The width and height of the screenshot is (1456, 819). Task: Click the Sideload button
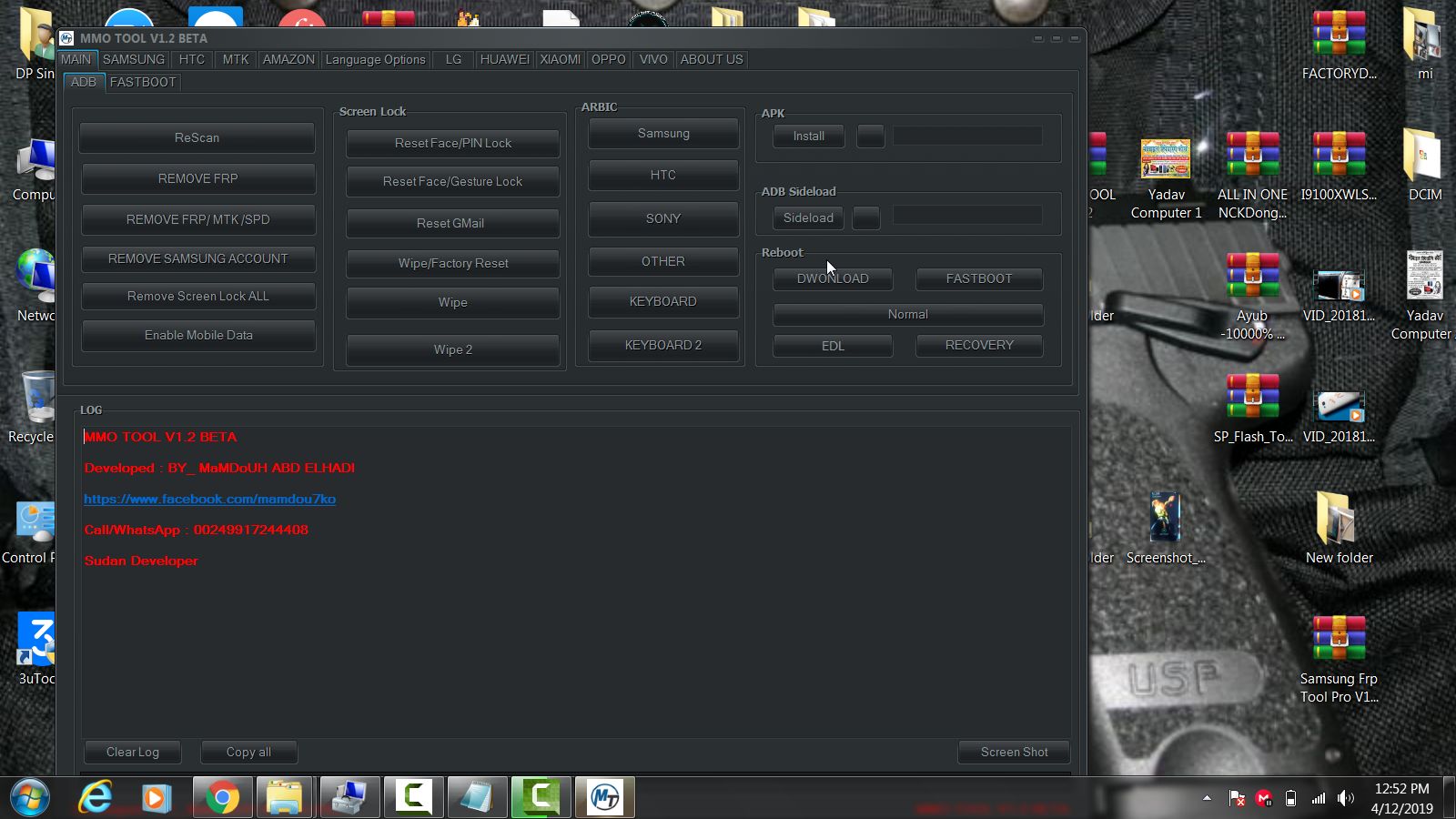click(809, 218)
